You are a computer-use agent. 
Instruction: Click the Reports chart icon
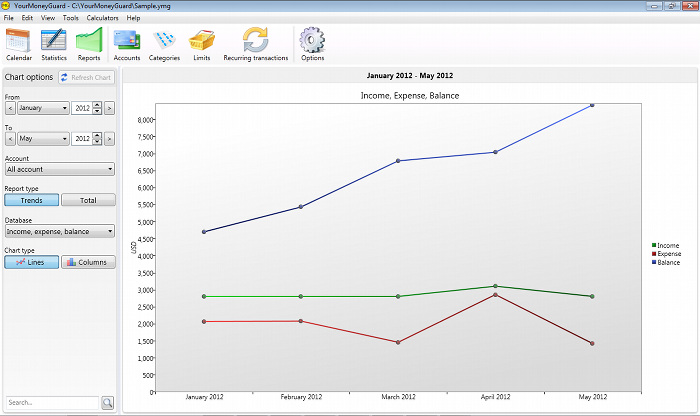point(89,44)
